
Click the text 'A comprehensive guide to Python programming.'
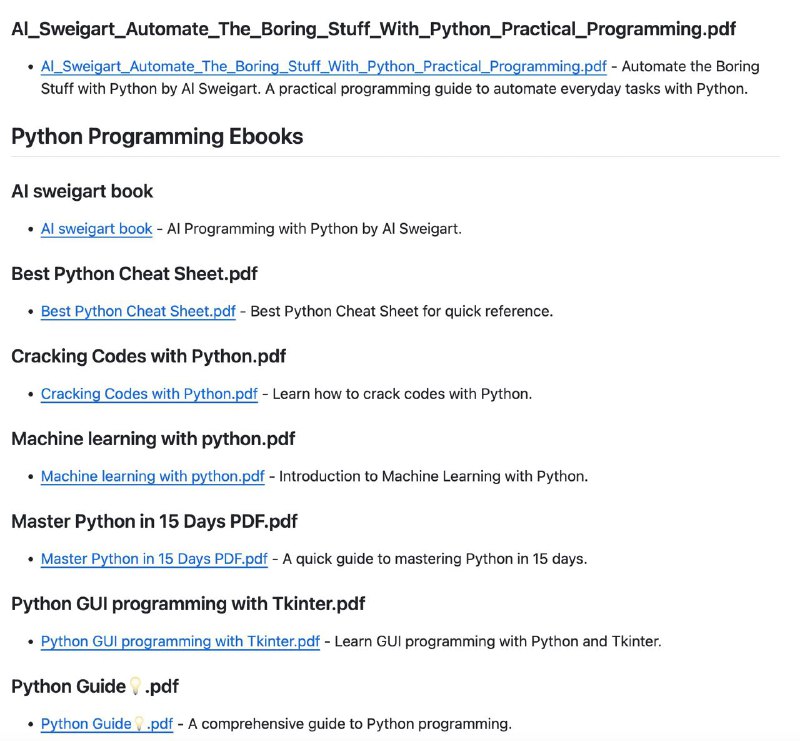(349, 724)
